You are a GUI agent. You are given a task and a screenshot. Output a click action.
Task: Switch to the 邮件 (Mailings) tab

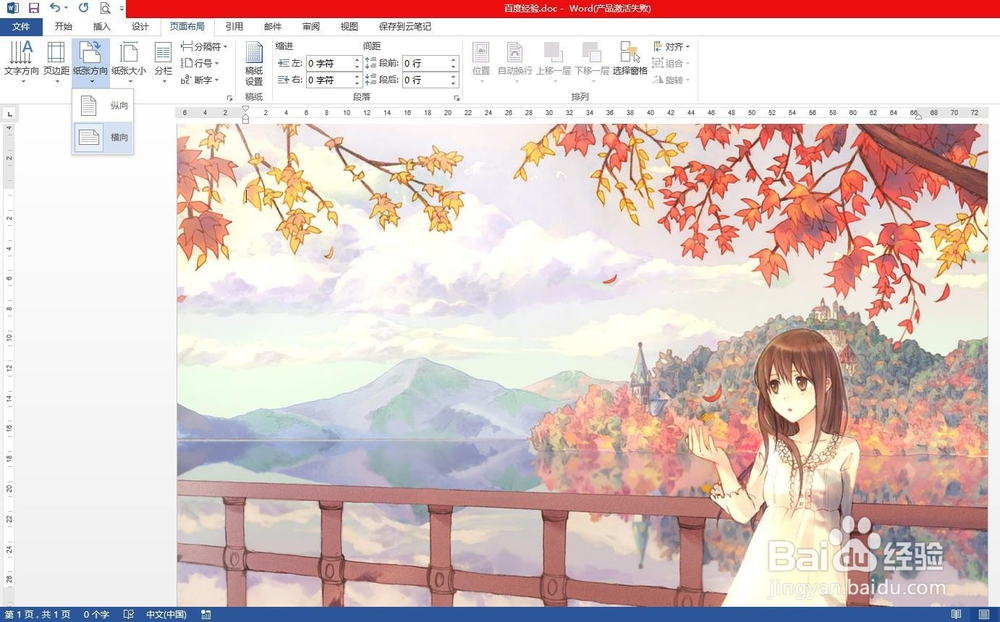[272, 27]
